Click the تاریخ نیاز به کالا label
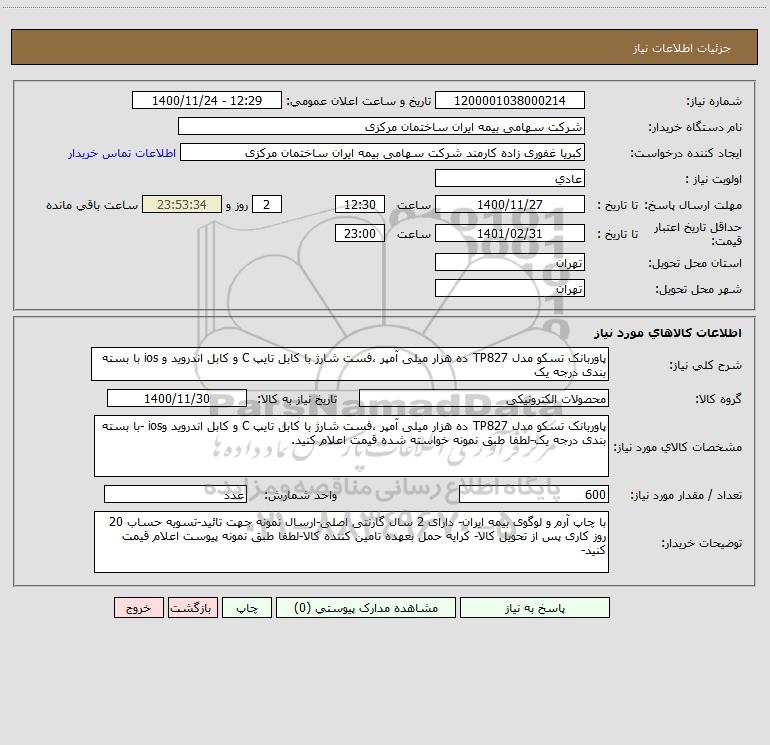The height and width of the screenshot is (745, 770). pos(297,400)
